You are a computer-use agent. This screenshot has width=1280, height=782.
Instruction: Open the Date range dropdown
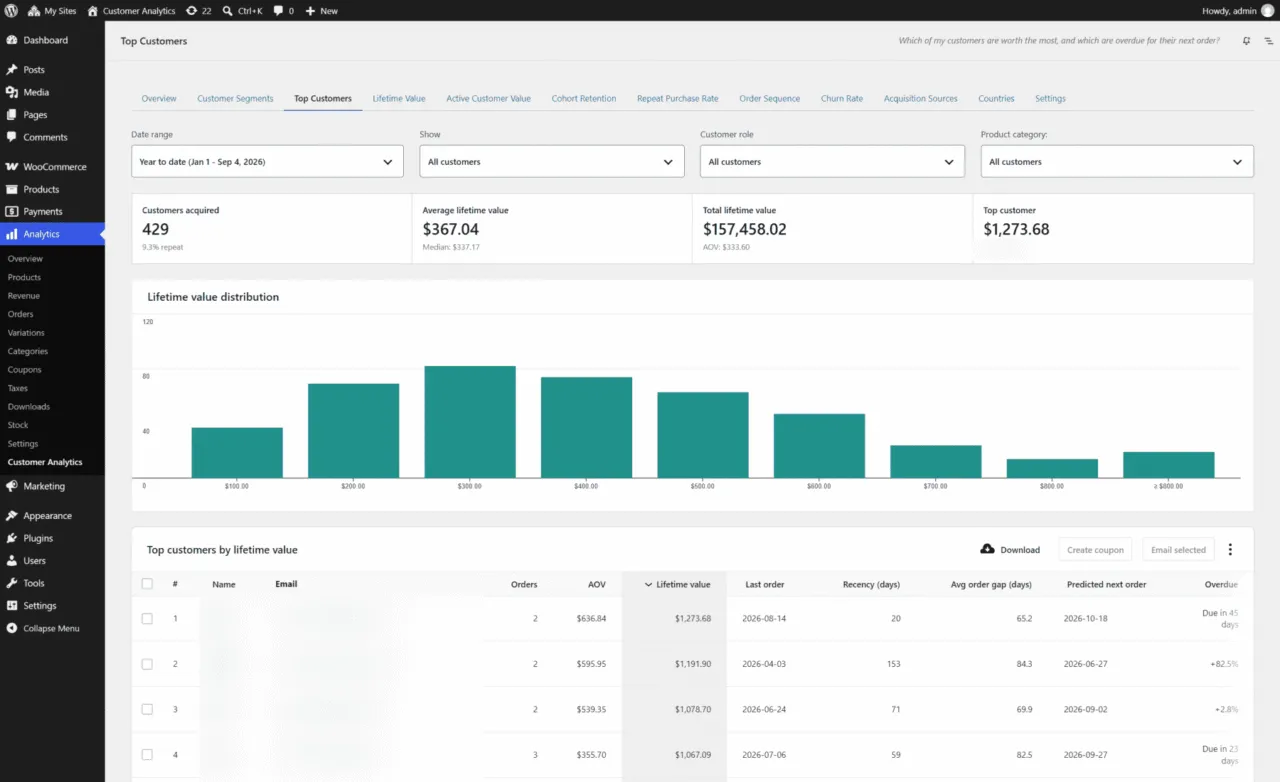[267, 161]
